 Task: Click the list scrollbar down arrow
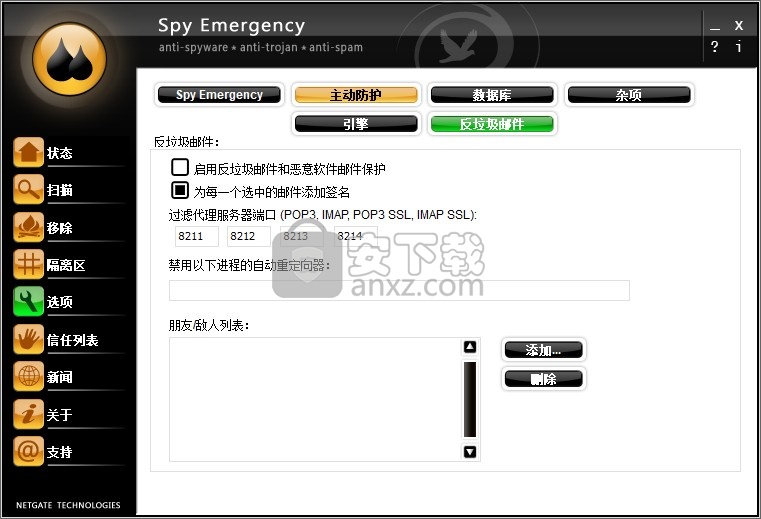coord(470,452)
